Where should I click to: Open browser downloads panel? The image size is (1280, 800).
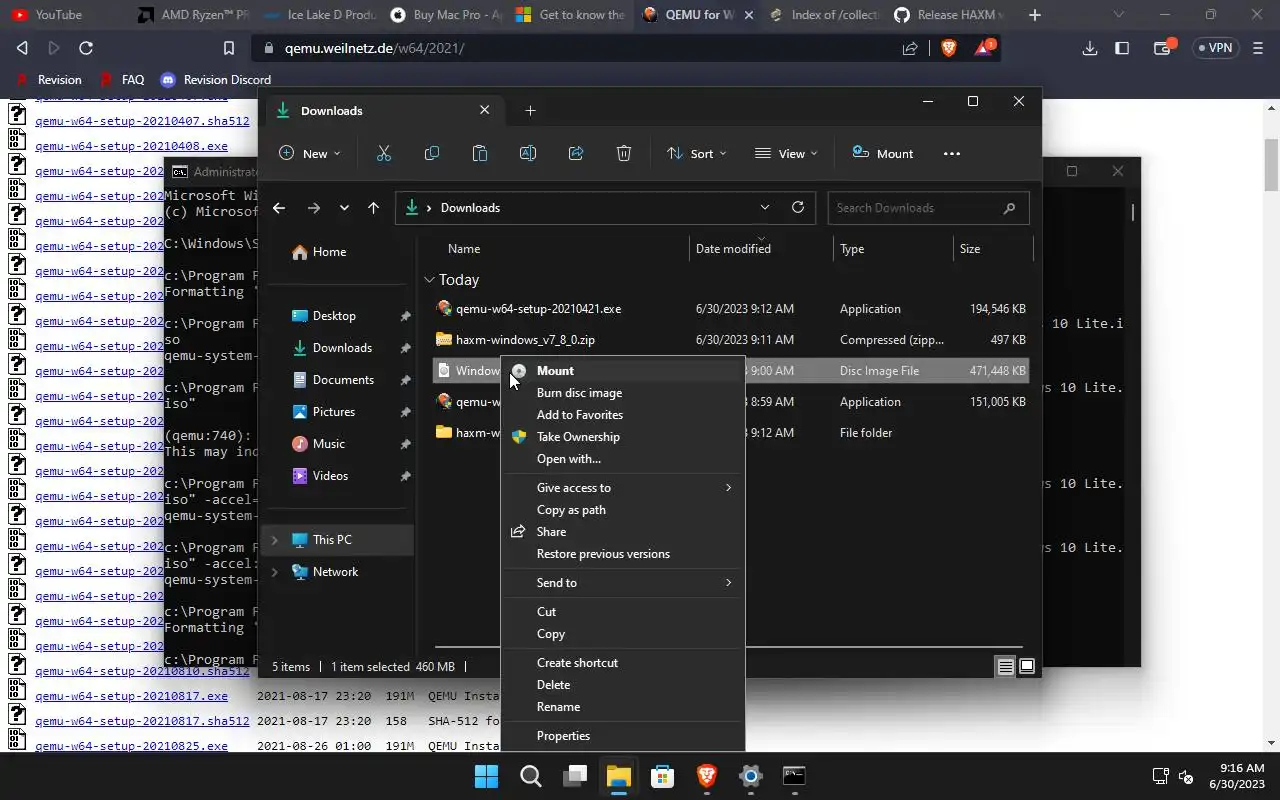[1090, 48]
